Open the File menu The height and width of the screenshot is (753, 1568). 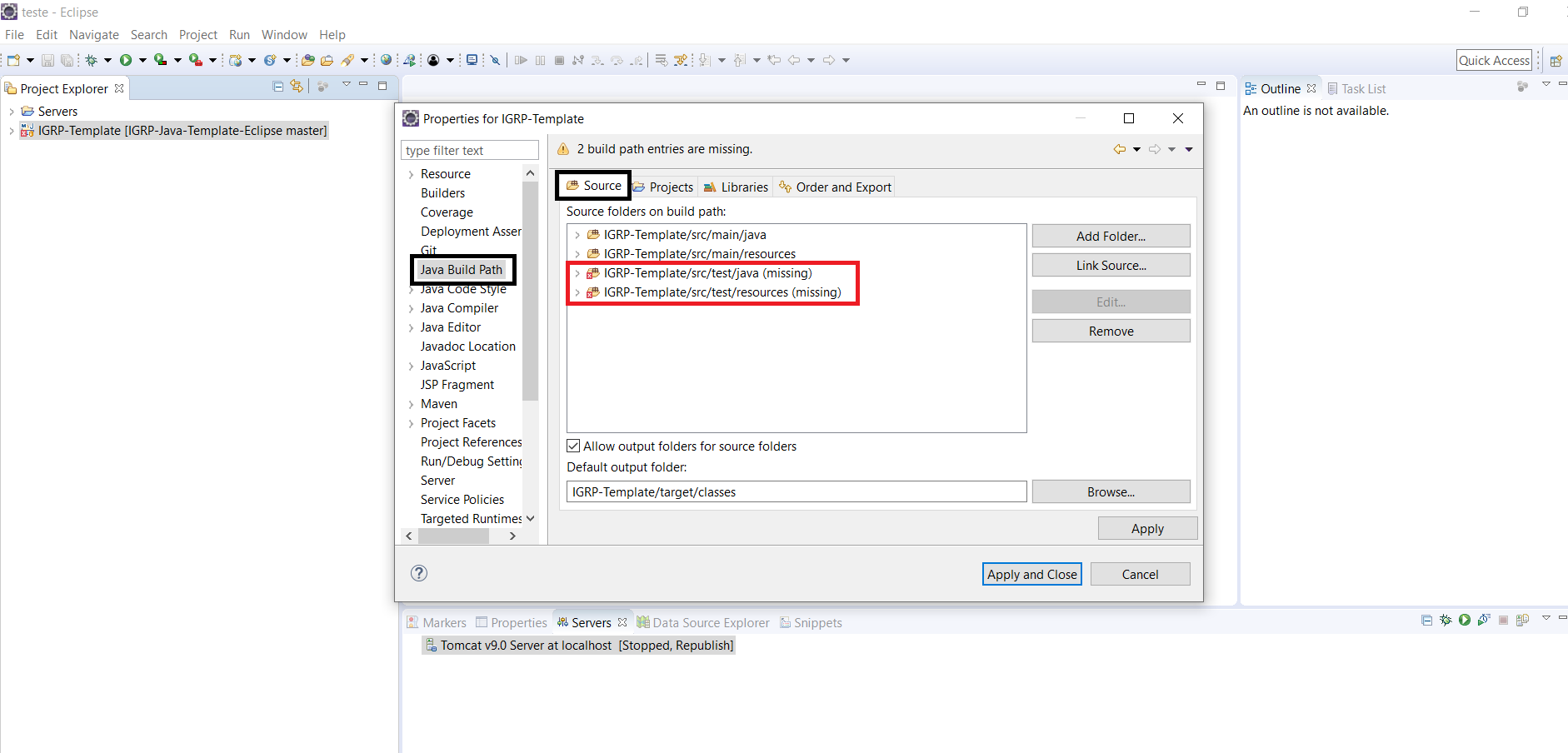pyautogui.click(x=14, y=34)
